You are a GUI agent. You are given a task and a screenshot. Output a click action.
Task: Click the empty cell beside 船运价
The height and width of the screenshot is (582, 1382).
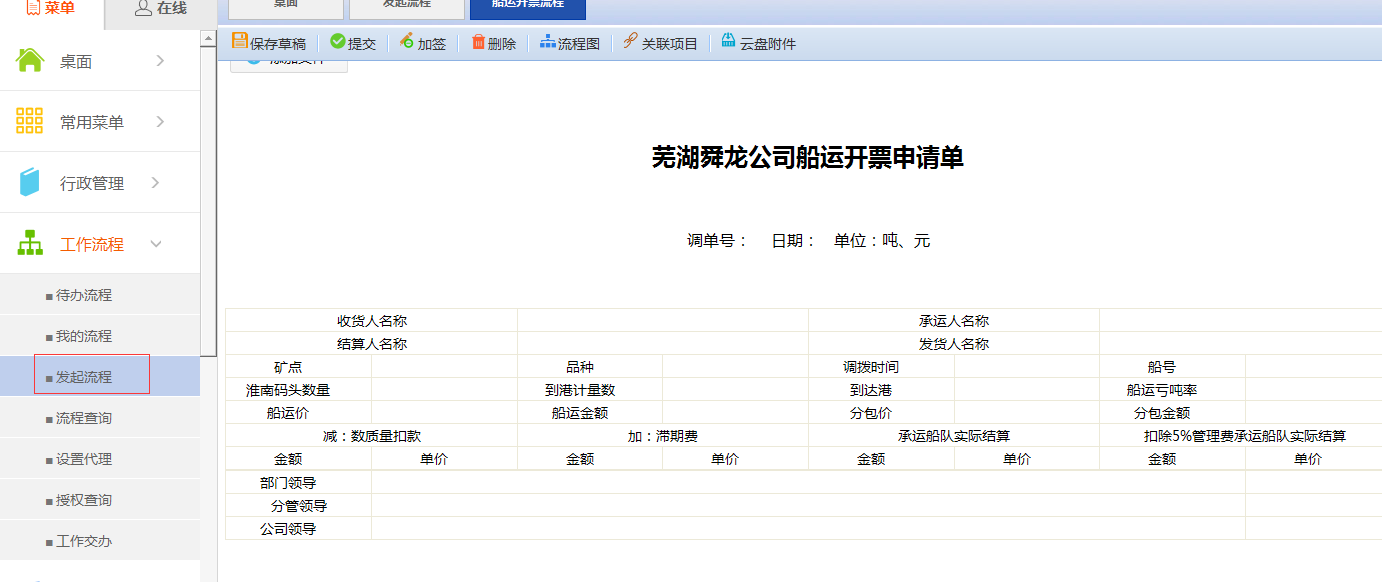[x=444, y=413]
